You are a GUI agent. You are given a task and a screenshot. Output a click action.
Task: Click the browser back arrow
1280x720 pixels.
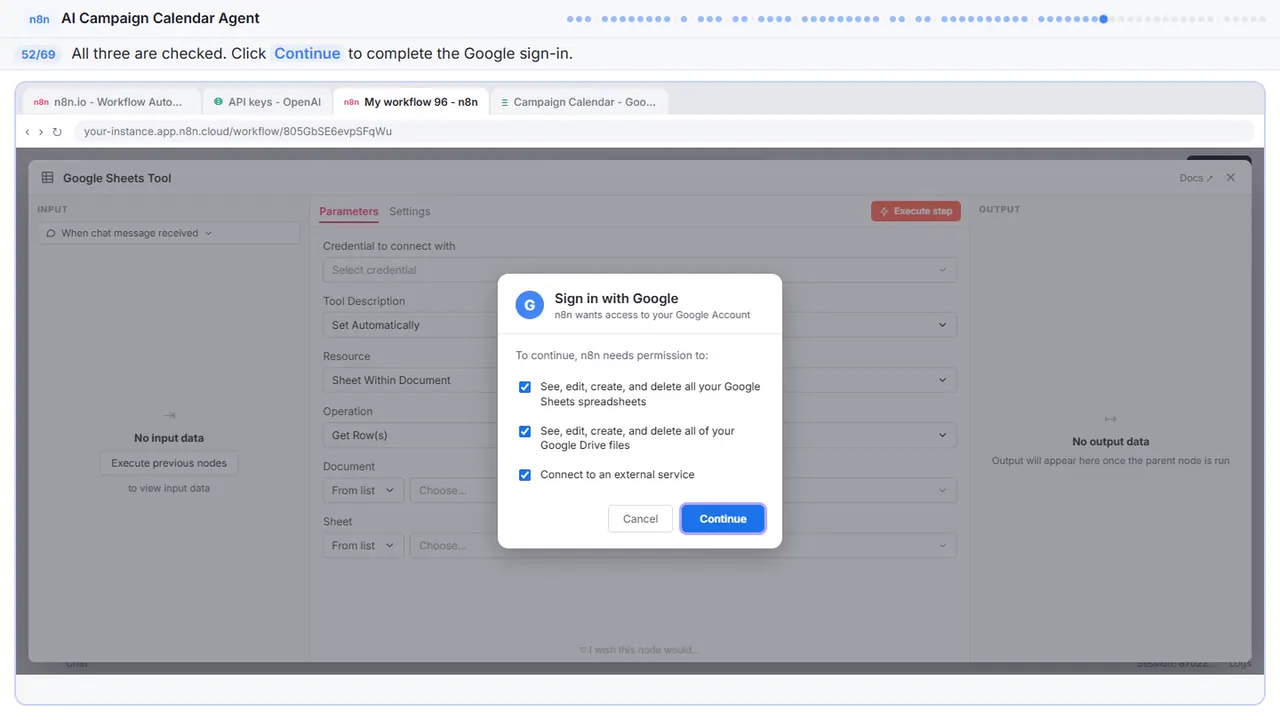click(x=27, y=132)
